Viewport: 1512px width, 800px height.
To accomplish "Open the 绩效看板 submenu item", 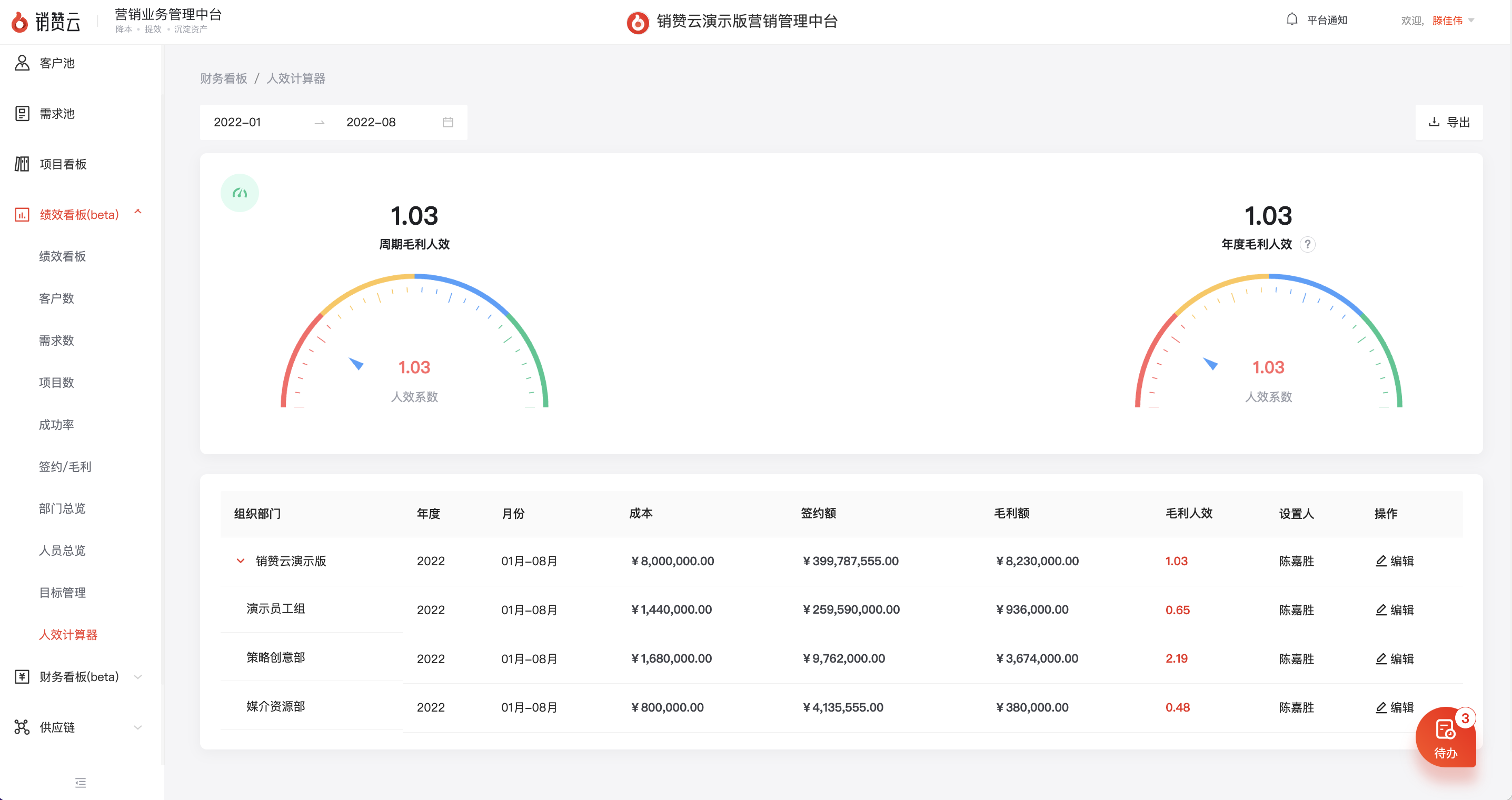I will (62, 256).
